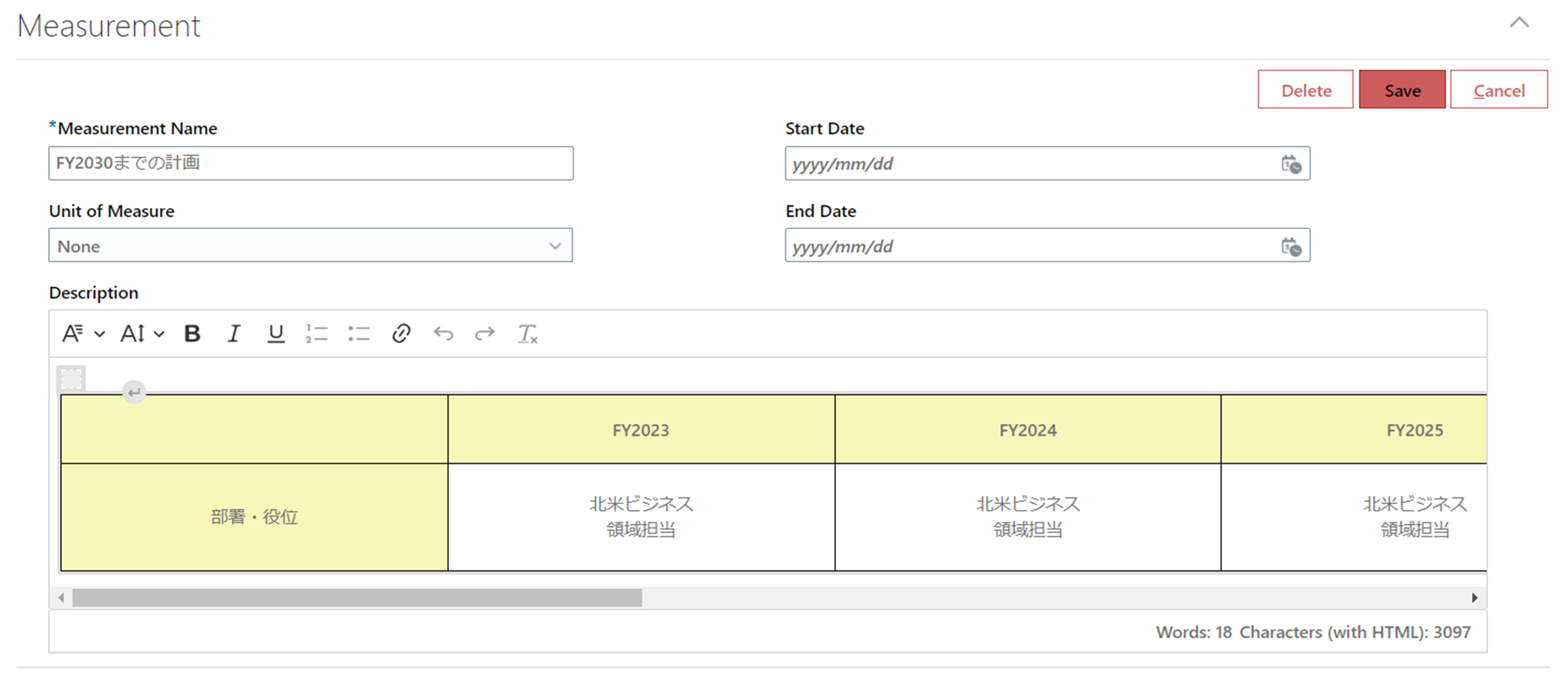Delete the measurement record
Viewport: 1568px width, 681px height.
1305,90
